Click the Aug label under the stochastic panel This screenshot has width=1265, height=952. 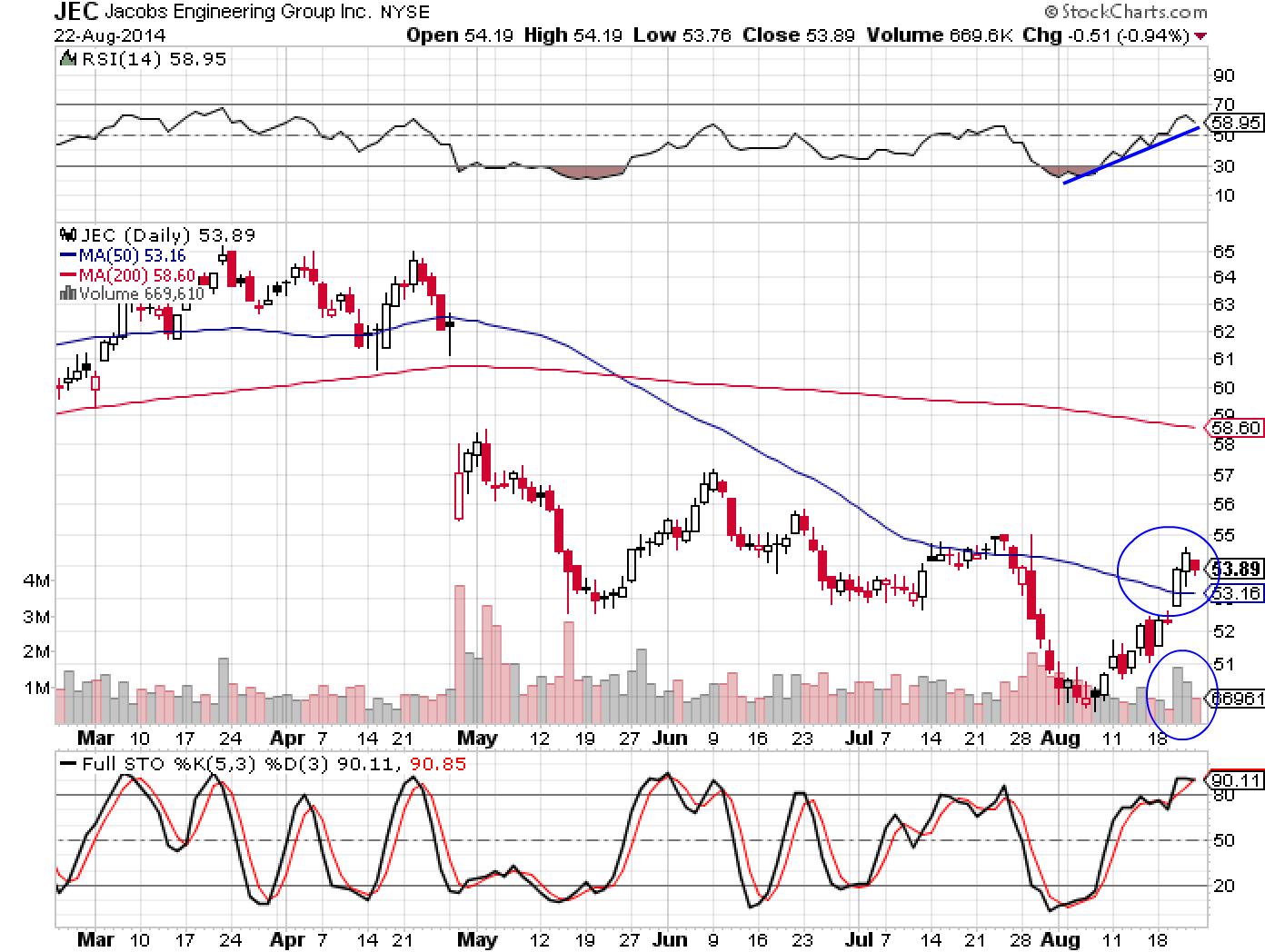(x=1060, y=938)
